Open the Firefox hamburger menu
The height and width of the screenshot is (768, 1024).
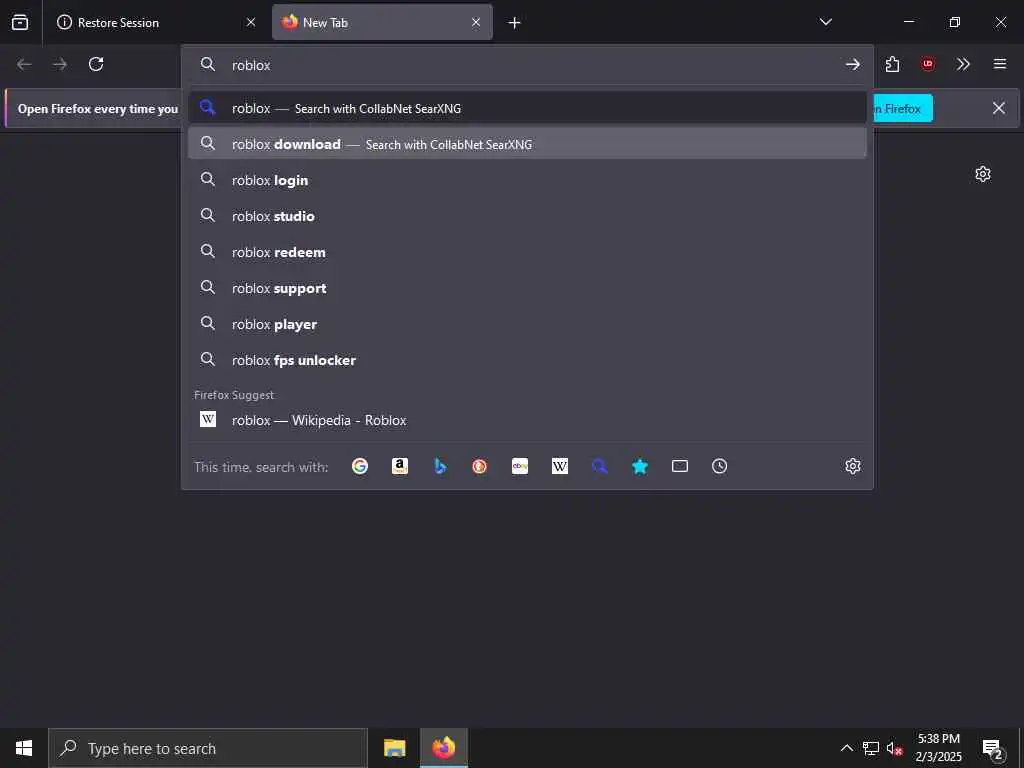coord(1000,64)
